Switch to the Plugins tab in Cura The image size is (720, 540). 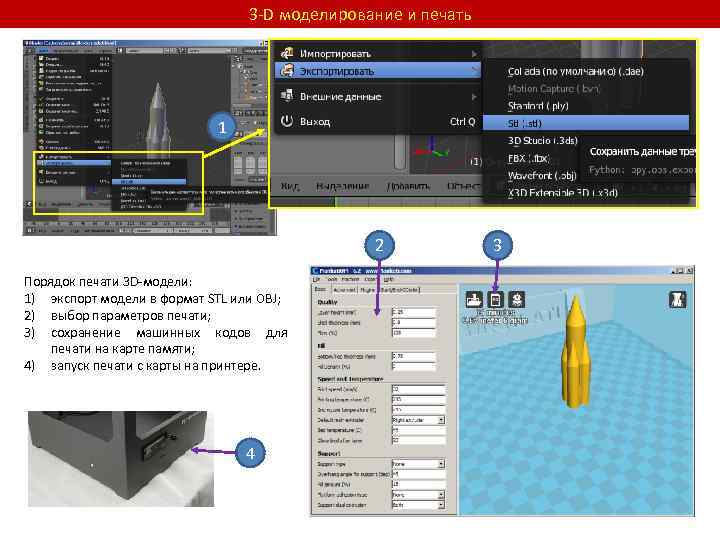pyautogui.click(x=367, y=290)
